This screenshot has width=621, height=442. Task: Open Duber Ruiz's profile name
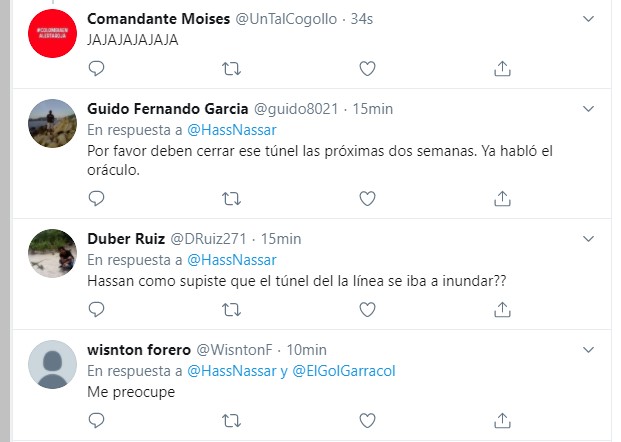(x=120, y=239)
